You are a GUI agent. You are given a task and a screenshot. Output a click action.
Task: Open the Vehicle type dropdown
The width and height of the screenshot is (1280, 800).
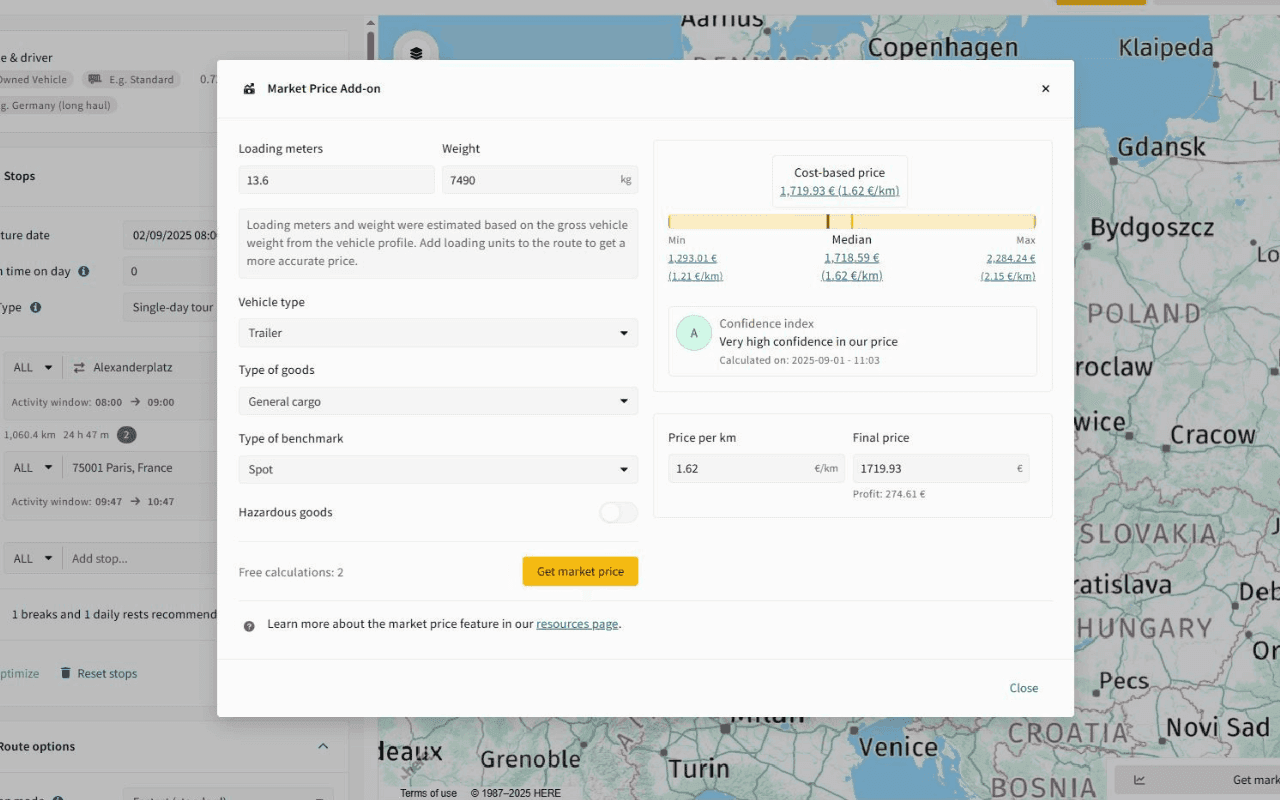437,333
